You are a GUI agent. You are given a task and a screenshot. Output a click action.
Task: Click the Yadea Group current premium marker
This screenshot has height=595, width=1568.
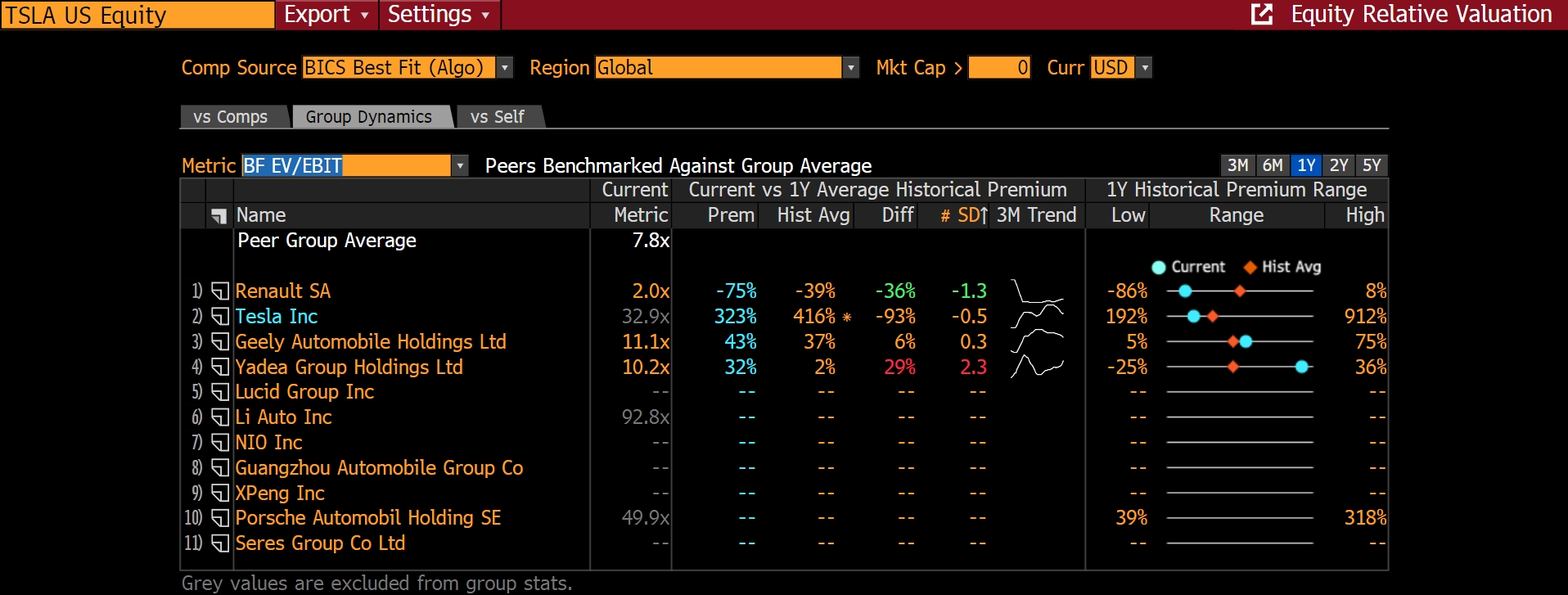click(x=1302, y=367)
